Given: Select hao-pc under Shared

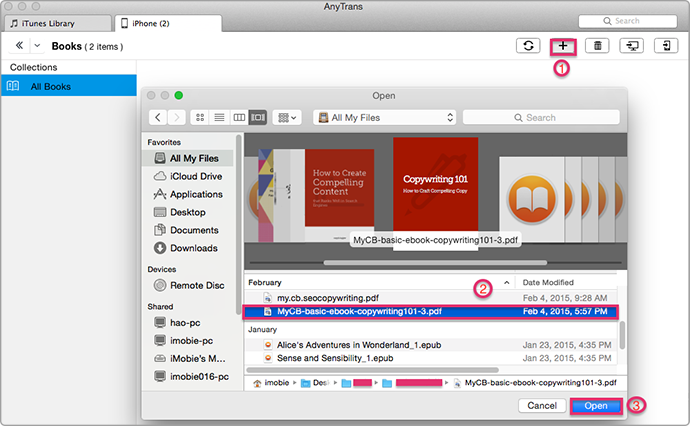Looking at the screenshot, I should coord(177,323).
